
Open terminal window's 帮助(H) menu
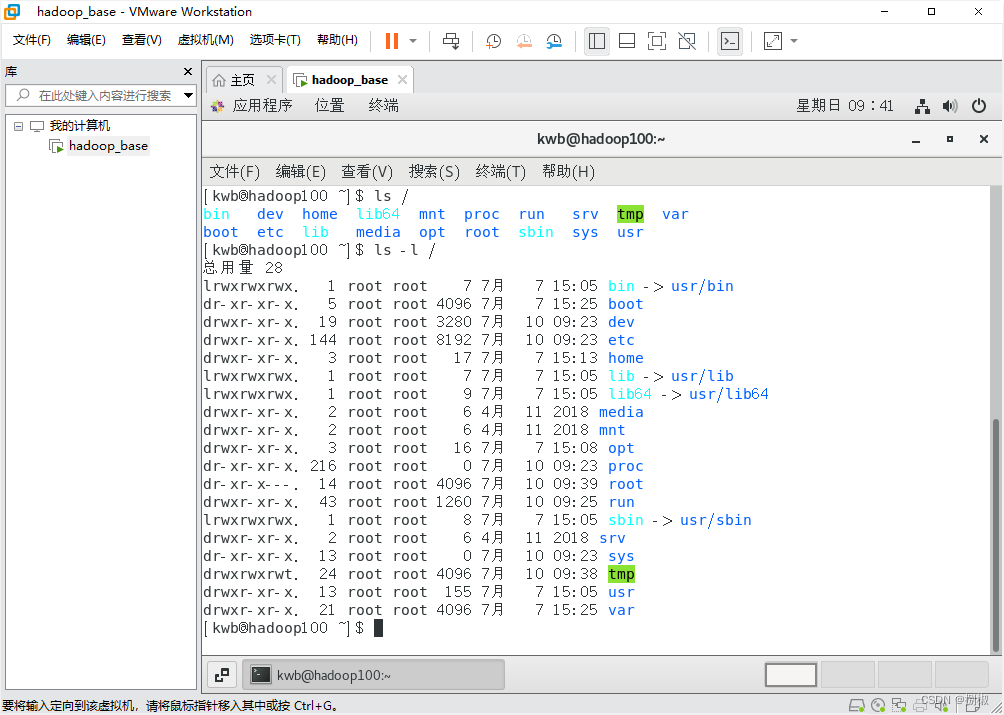pos(568,172)
